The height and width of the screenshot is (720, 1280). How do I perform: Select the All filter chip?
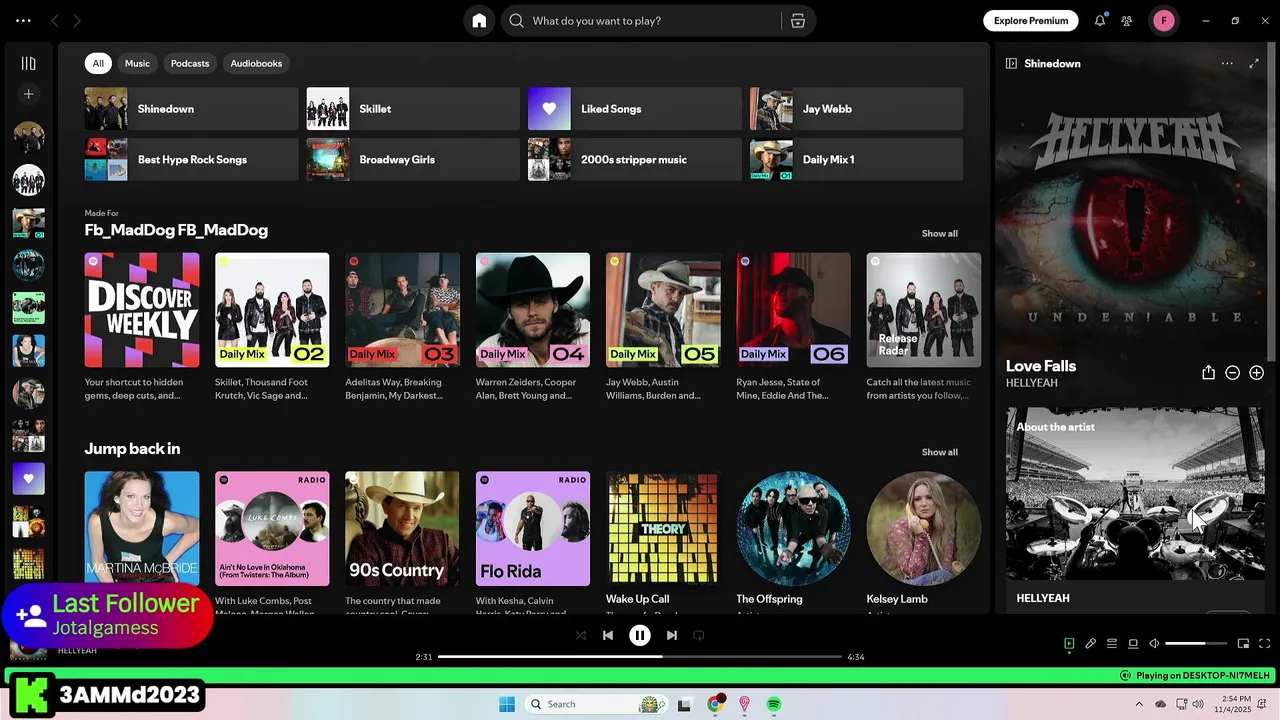tap(98, 63)
